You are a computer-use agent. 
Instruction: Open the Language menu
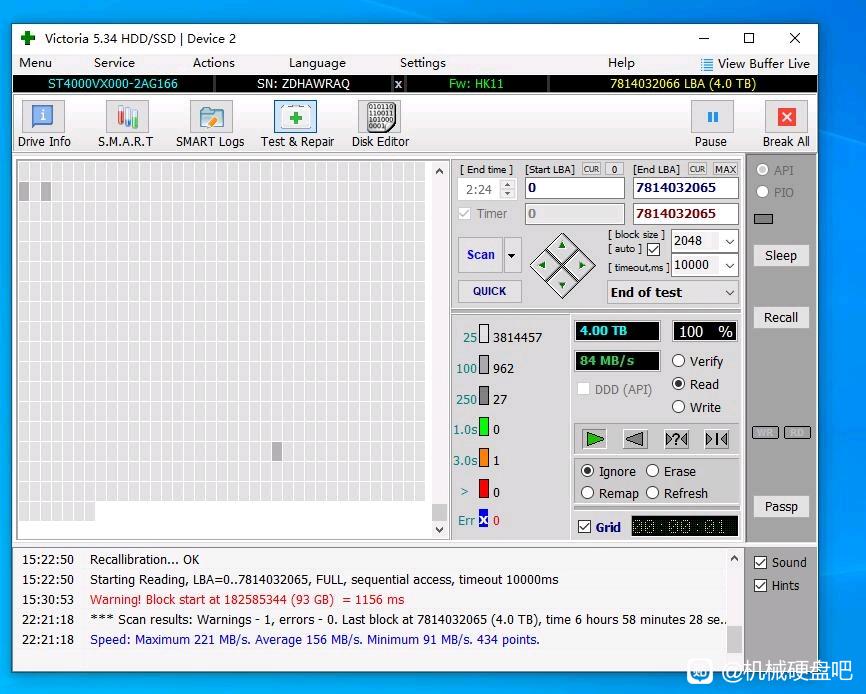tap(317, 63)
